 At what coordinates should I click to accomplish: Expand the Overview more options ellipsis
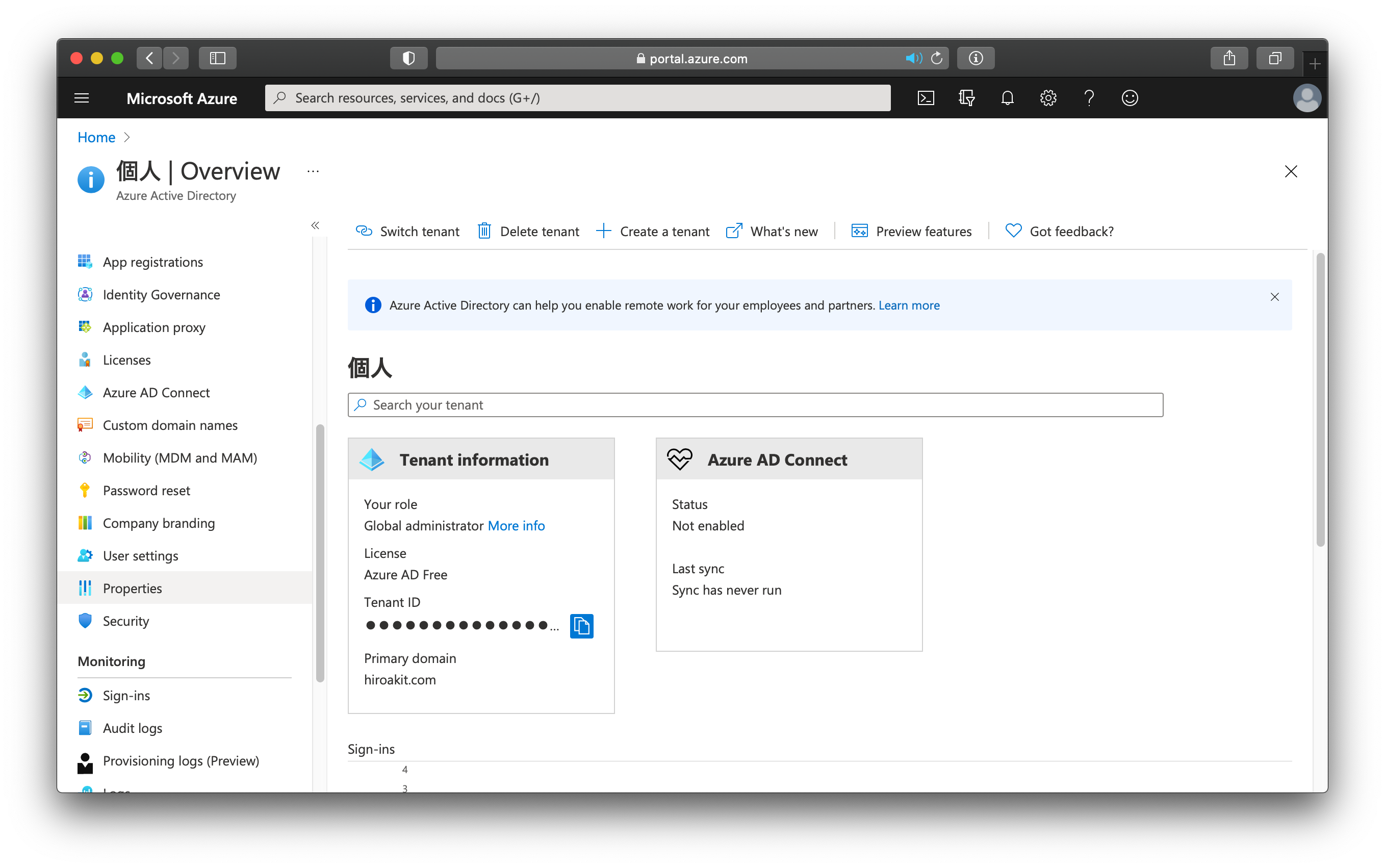click(313, 171)
